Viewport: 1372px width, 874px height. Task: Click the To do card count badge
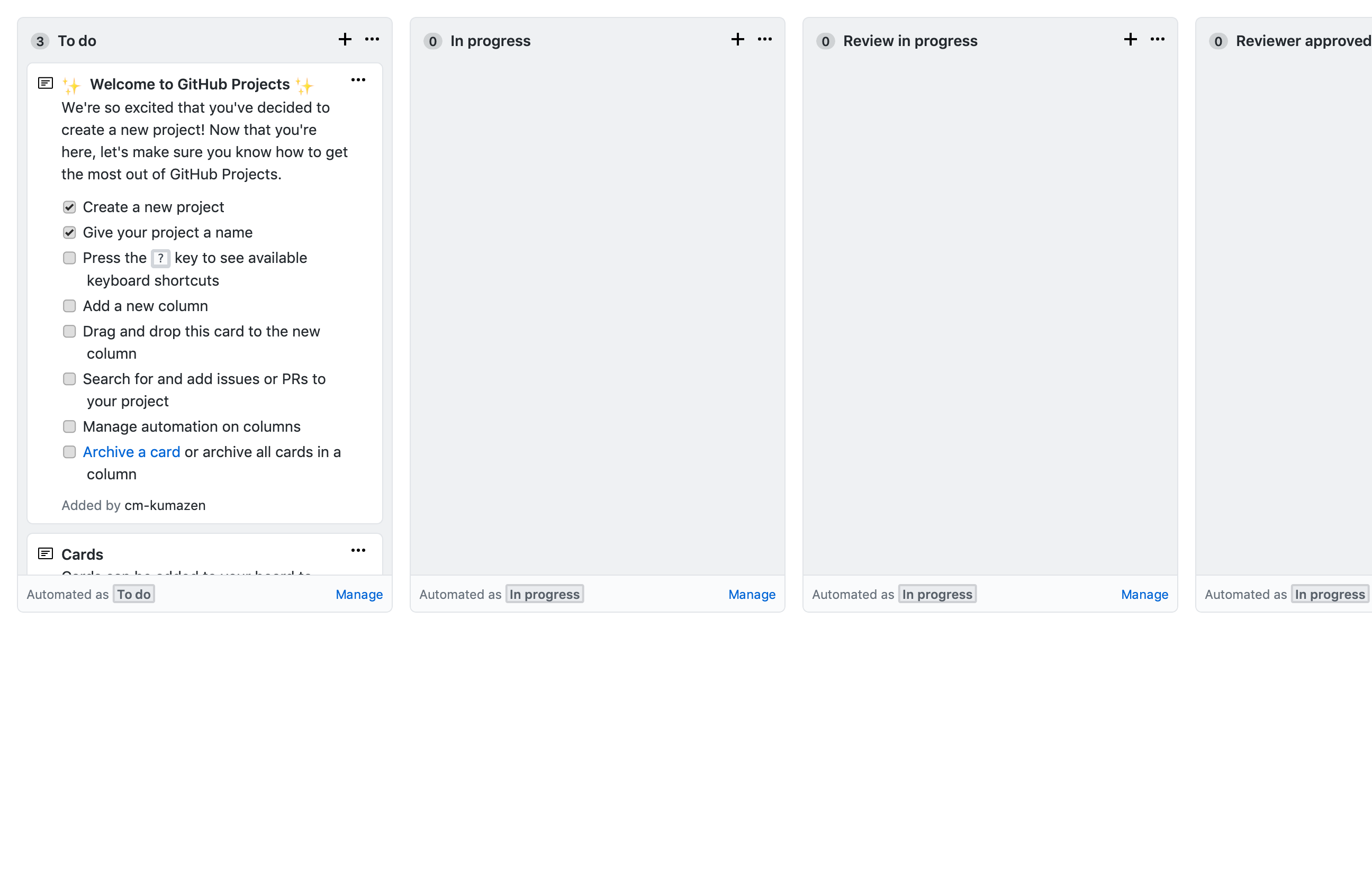(40, 41)
